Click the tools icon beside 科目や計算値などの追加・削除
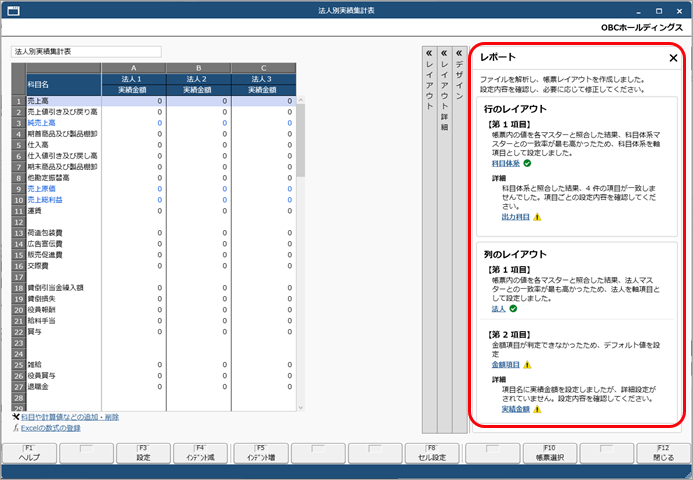Screen dimensions: 693x480 tap(16, 417)
